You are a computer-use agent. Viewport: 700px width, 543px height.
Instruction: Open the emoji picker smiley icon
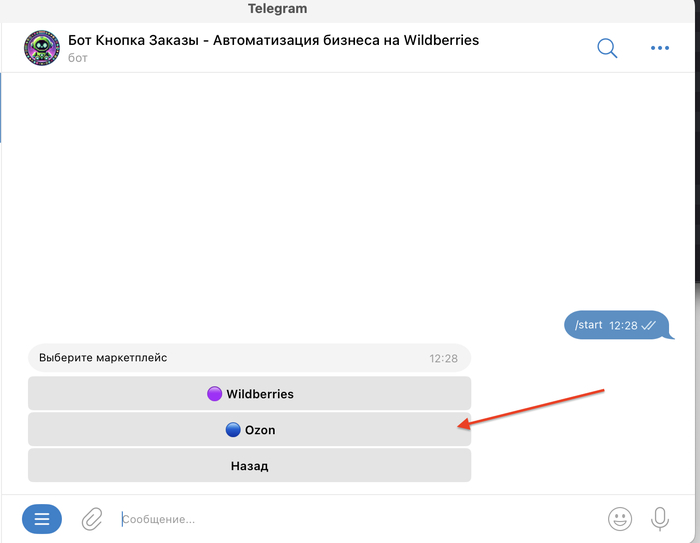tap(620, 519)
